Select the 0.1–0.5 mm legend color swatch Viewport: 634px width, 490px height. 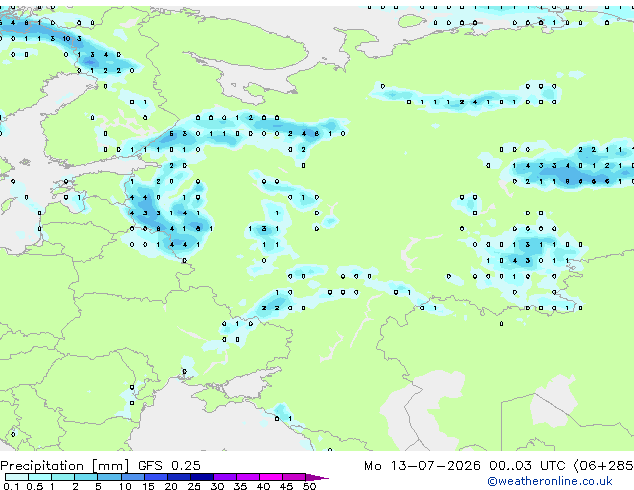coord(17,477)
